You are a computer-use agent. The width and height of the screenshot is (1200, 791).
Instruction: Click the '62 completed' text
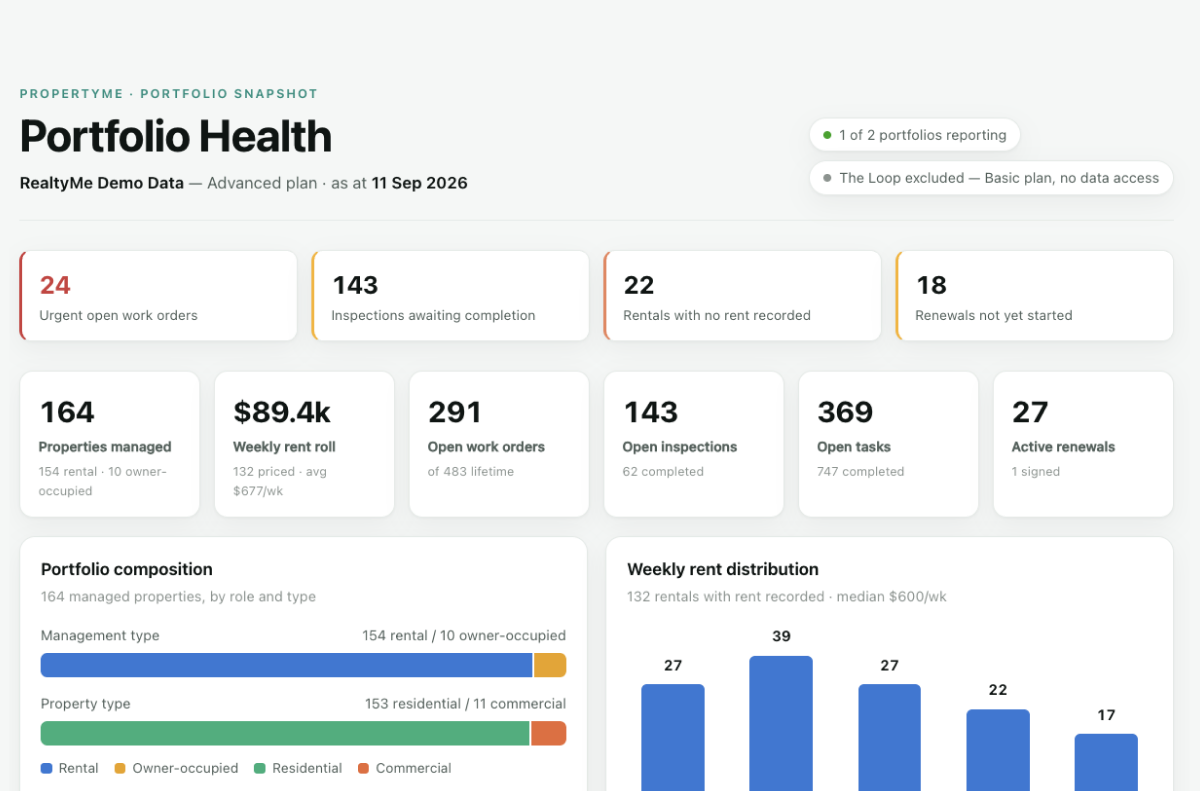663,472
